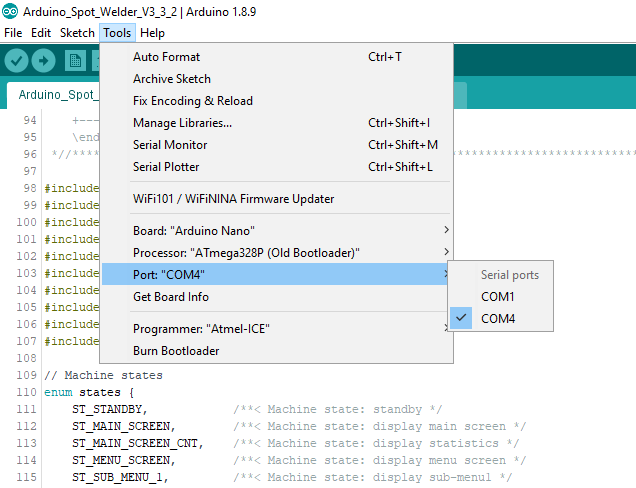636x488 pixels.
Task: Click the Verify checkmark toolbar icon
Action: [x=16, y=61]
